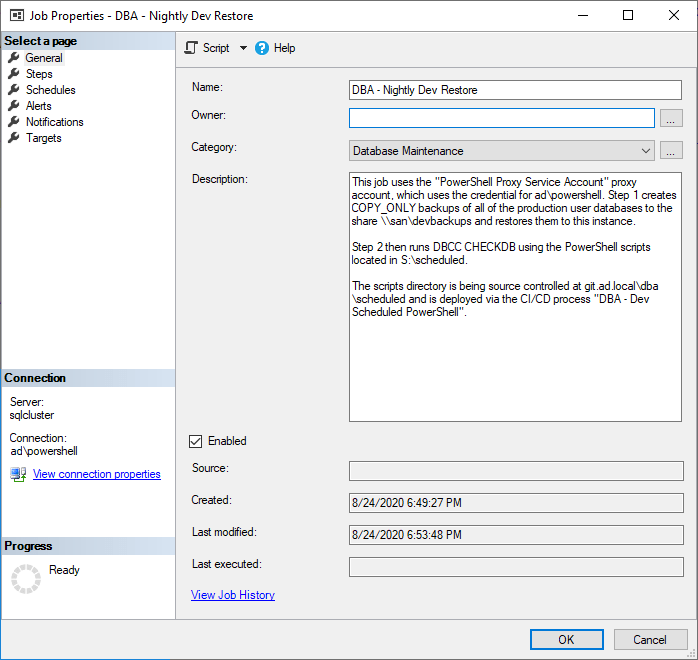Screen dimensions: 698x660
Task: Click the Progress section header
Action: [x=88, y=546]
